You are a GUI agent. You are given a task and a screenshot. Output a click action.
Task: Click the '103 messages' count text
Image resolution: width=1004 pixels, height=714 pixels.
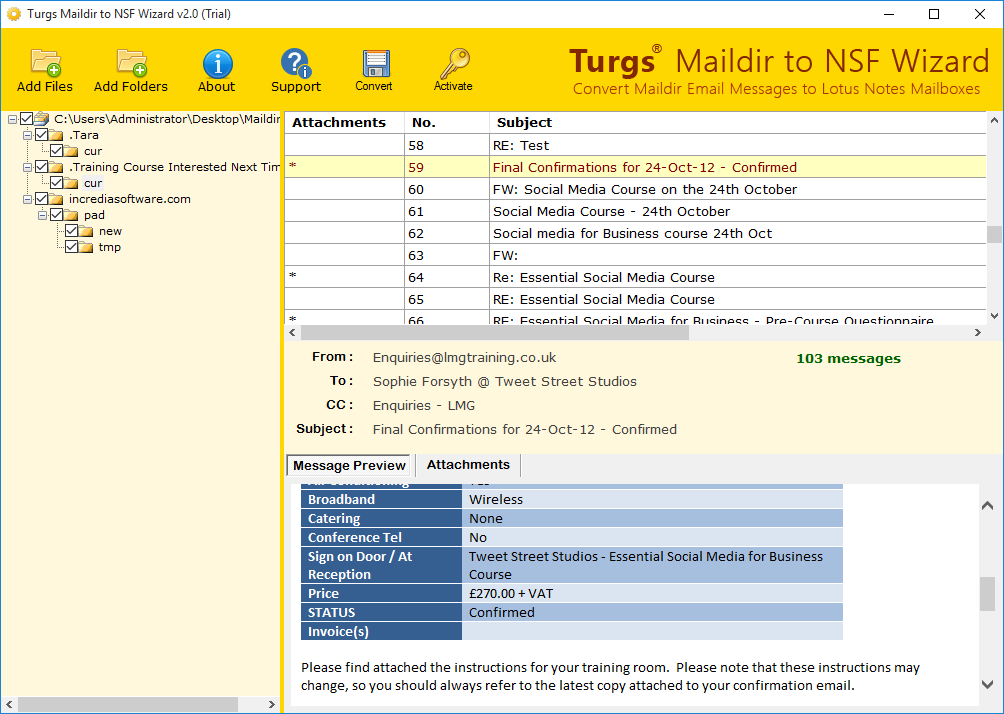pyautogui.click(x=848, y=359)
